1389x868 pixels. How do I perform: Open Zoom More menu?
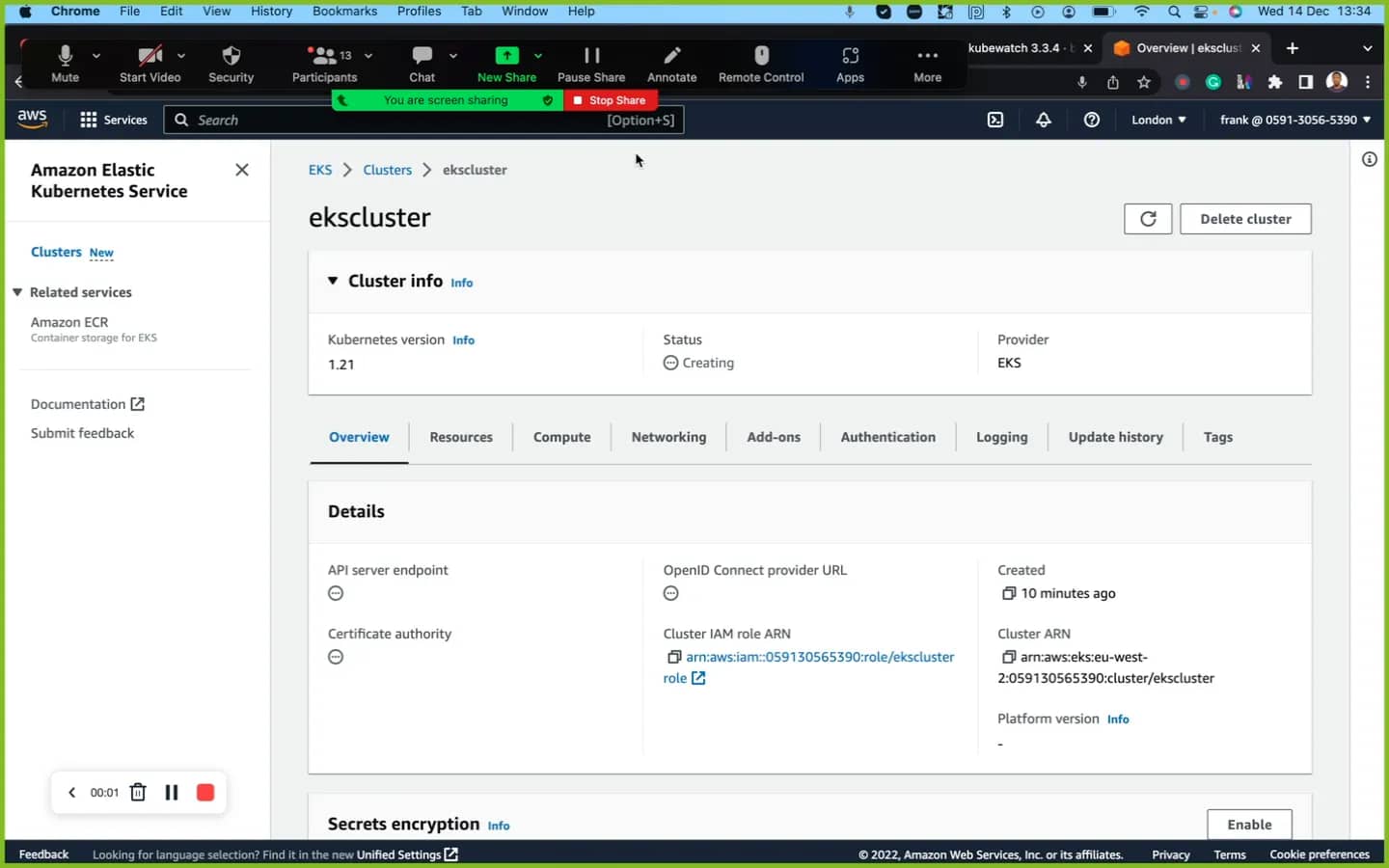point(927,64)
